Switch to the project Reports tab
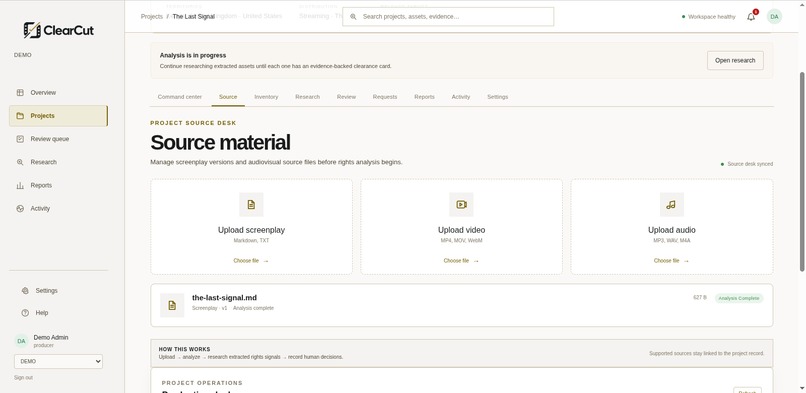This screenshot has width=806, height=393. (424, 97)
